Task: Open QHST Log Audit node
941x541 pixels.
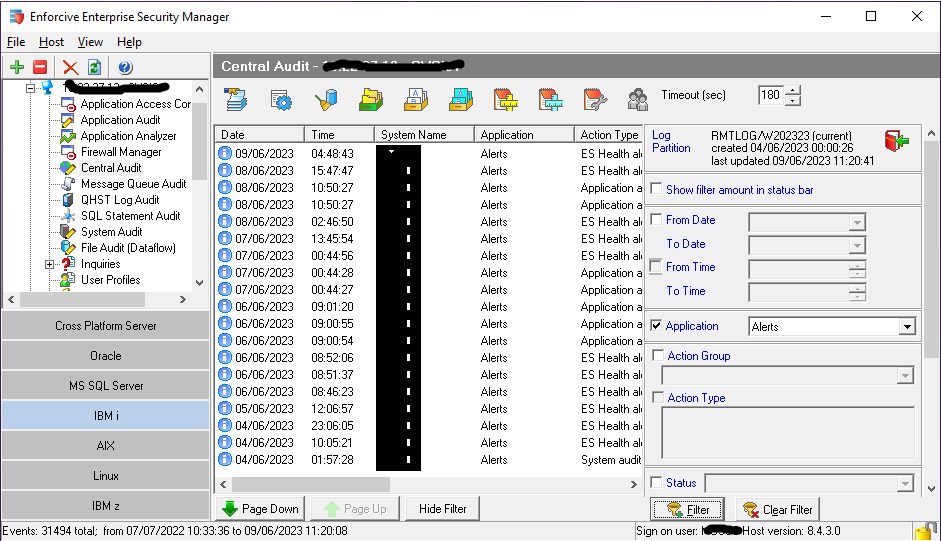Action: (x=120, y=200)
